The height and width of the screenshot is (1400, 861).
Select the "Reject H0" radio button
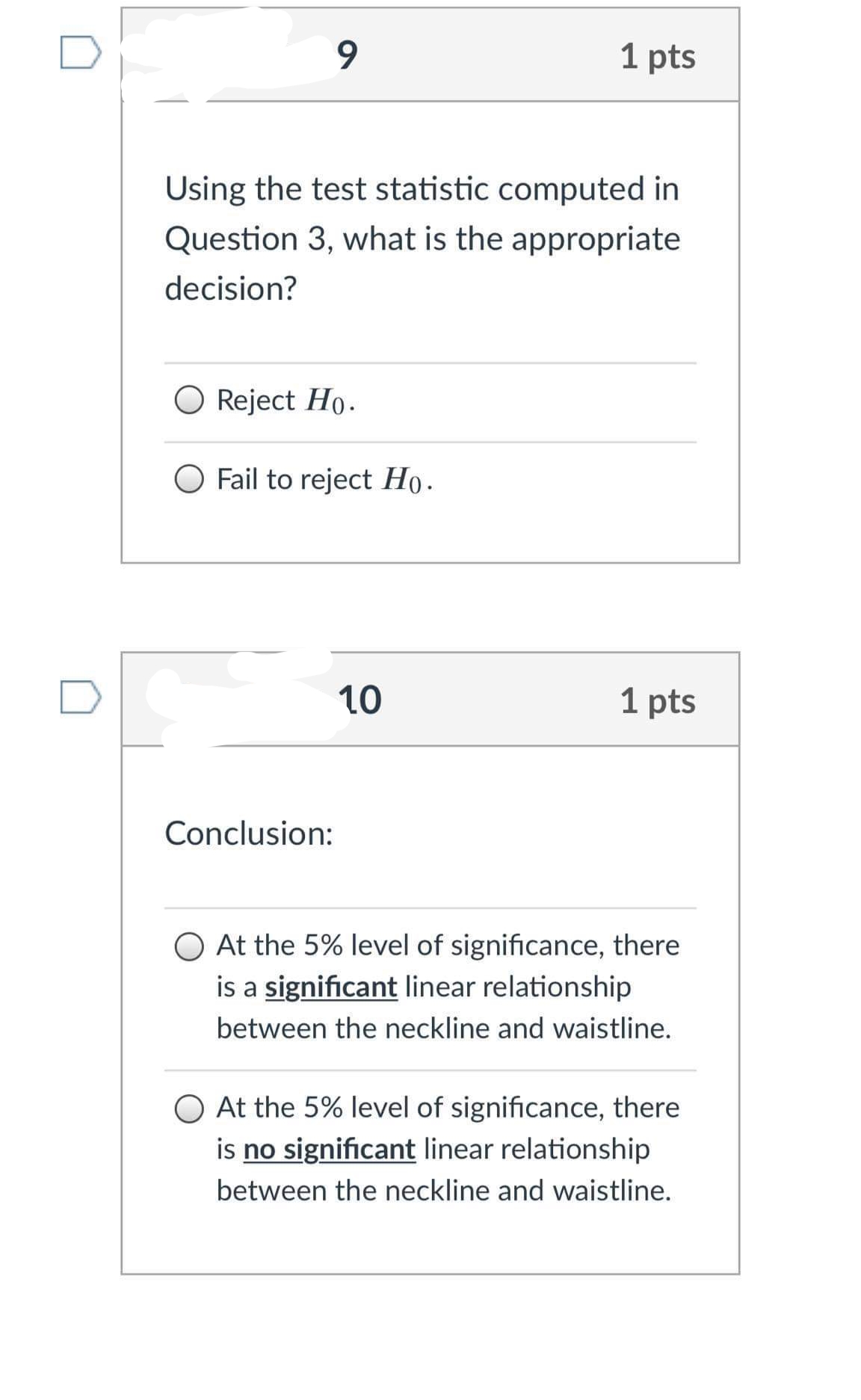pos(190,401)
